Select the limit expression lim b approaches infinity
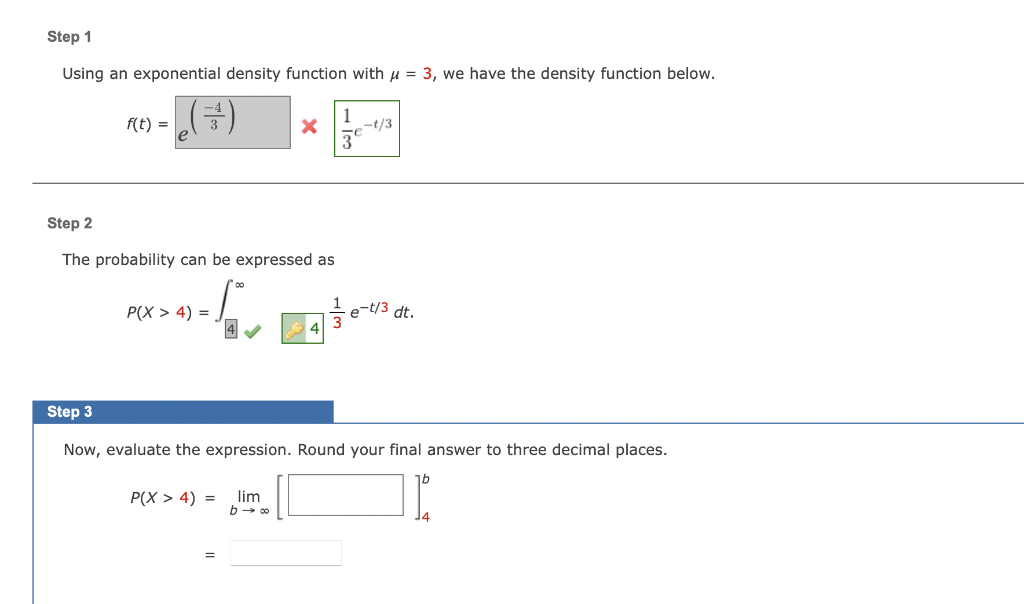The height and width of the screenshot is (604, 1024). 248,503
